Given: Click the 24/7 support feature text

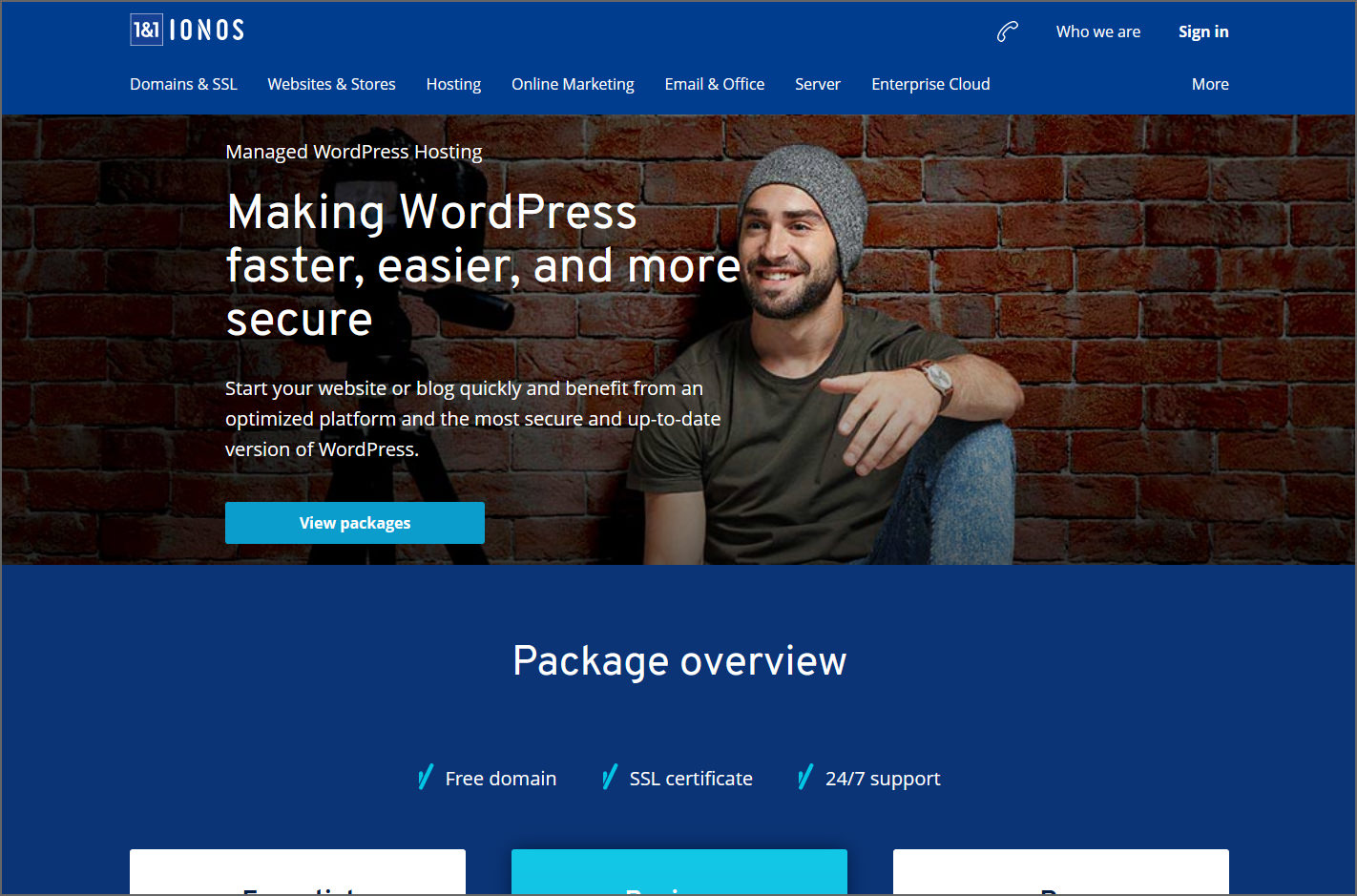Looking at the screenshot, I should (883, 779).
